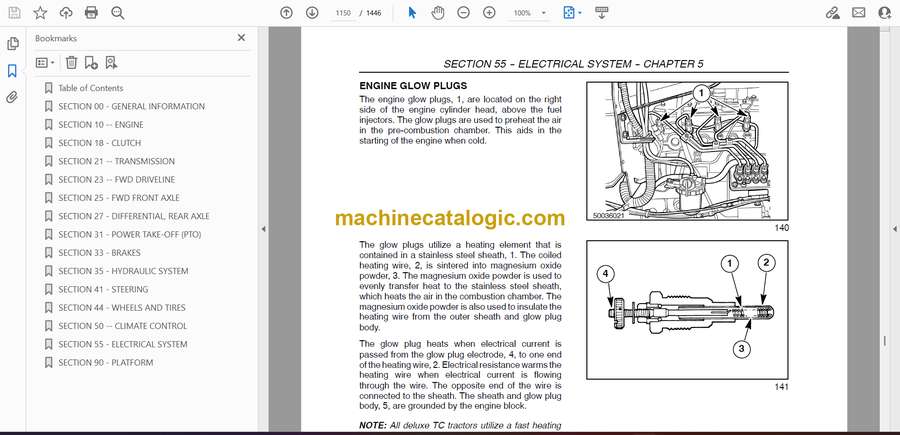Click the share with others person icon

click(885, 13)
